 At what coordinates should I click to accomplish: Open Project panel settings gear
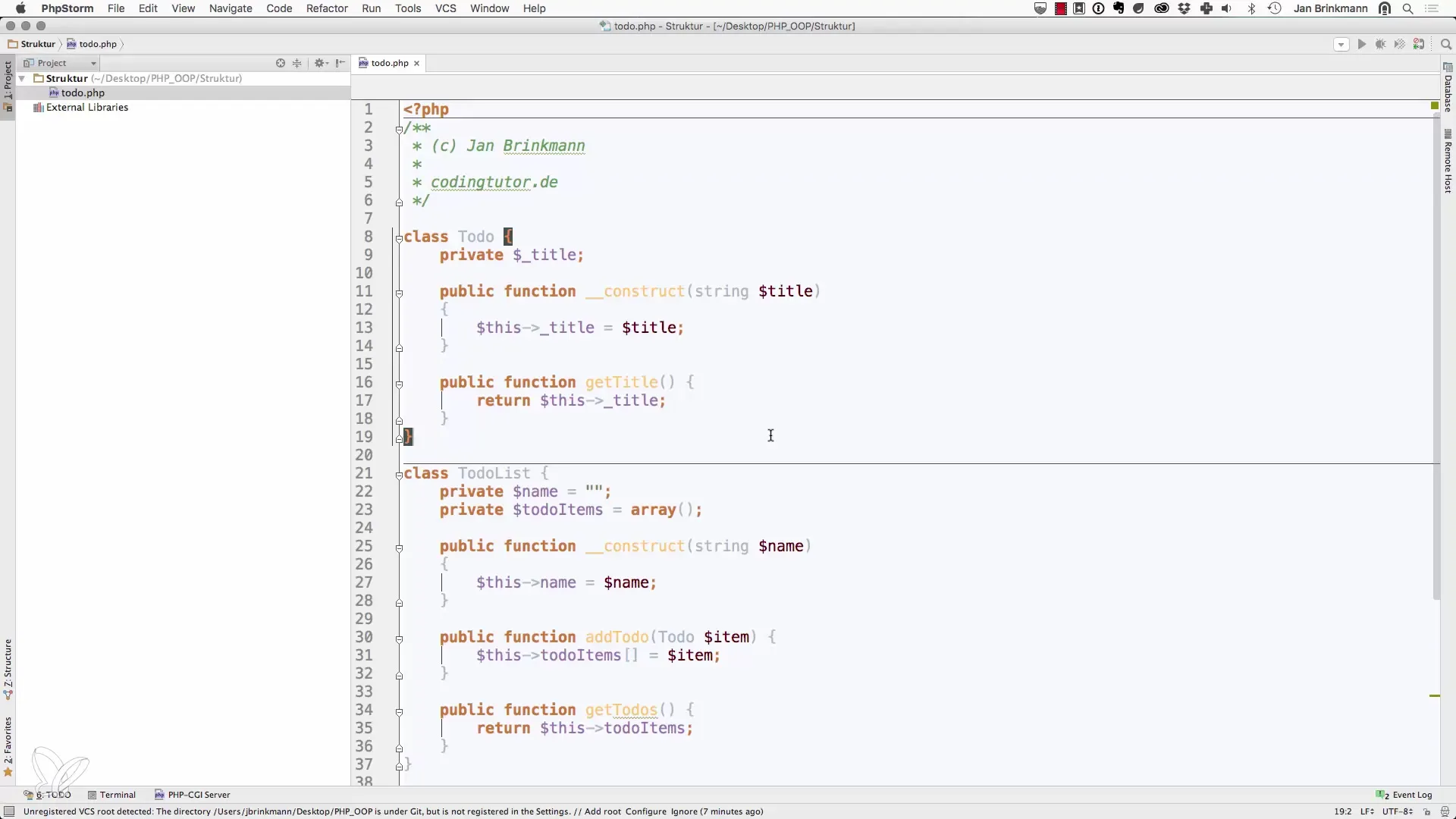coord(321,63)
